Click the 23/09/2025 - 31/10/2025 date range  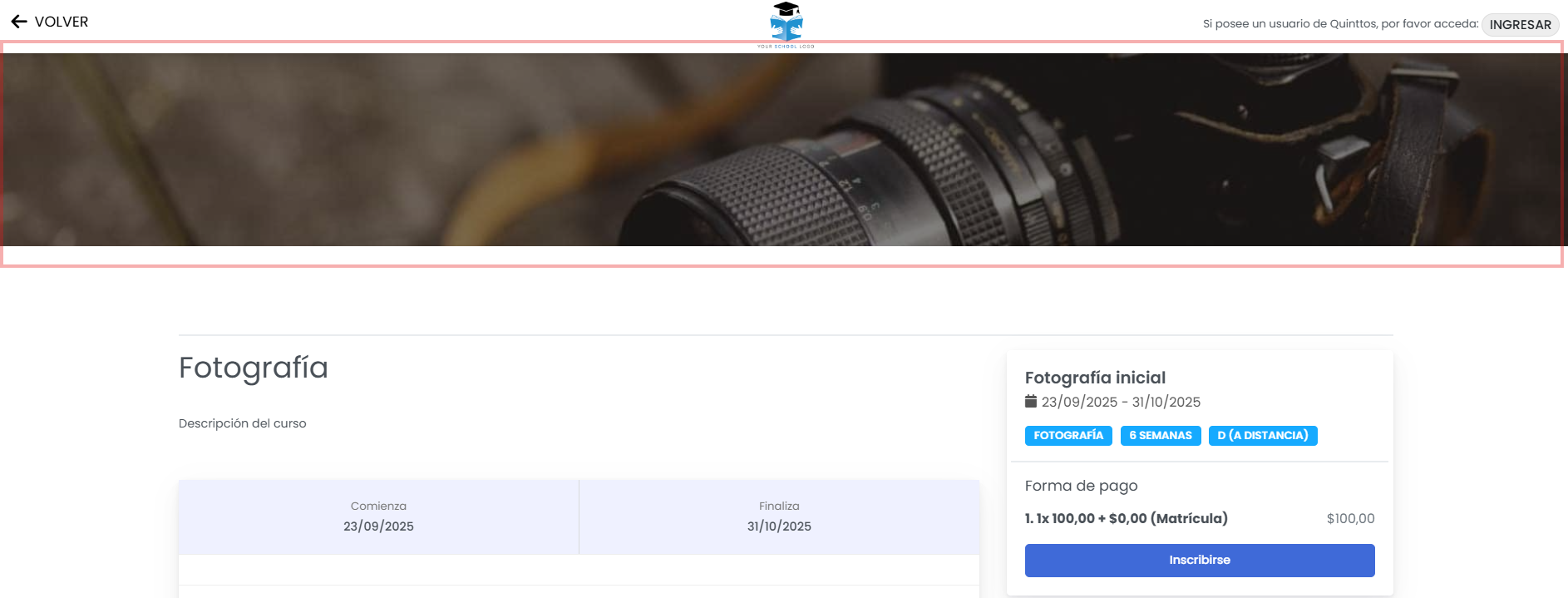pos(1121,402)
